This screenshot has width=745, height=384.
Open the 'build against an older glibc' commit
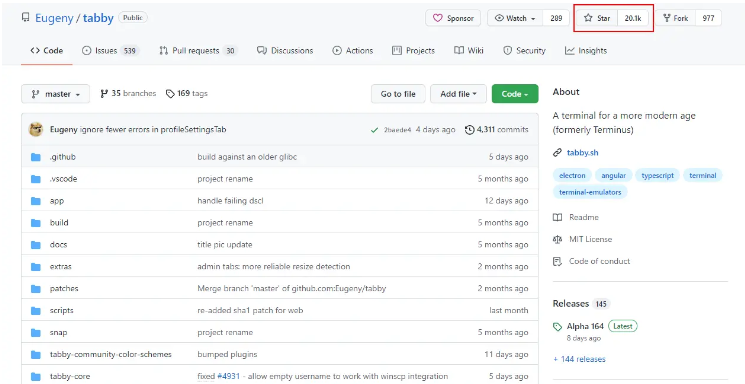(247, 157)
